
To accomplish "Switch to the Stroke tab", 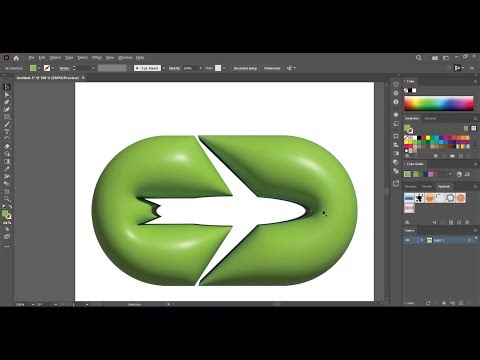I will point(427,186).
